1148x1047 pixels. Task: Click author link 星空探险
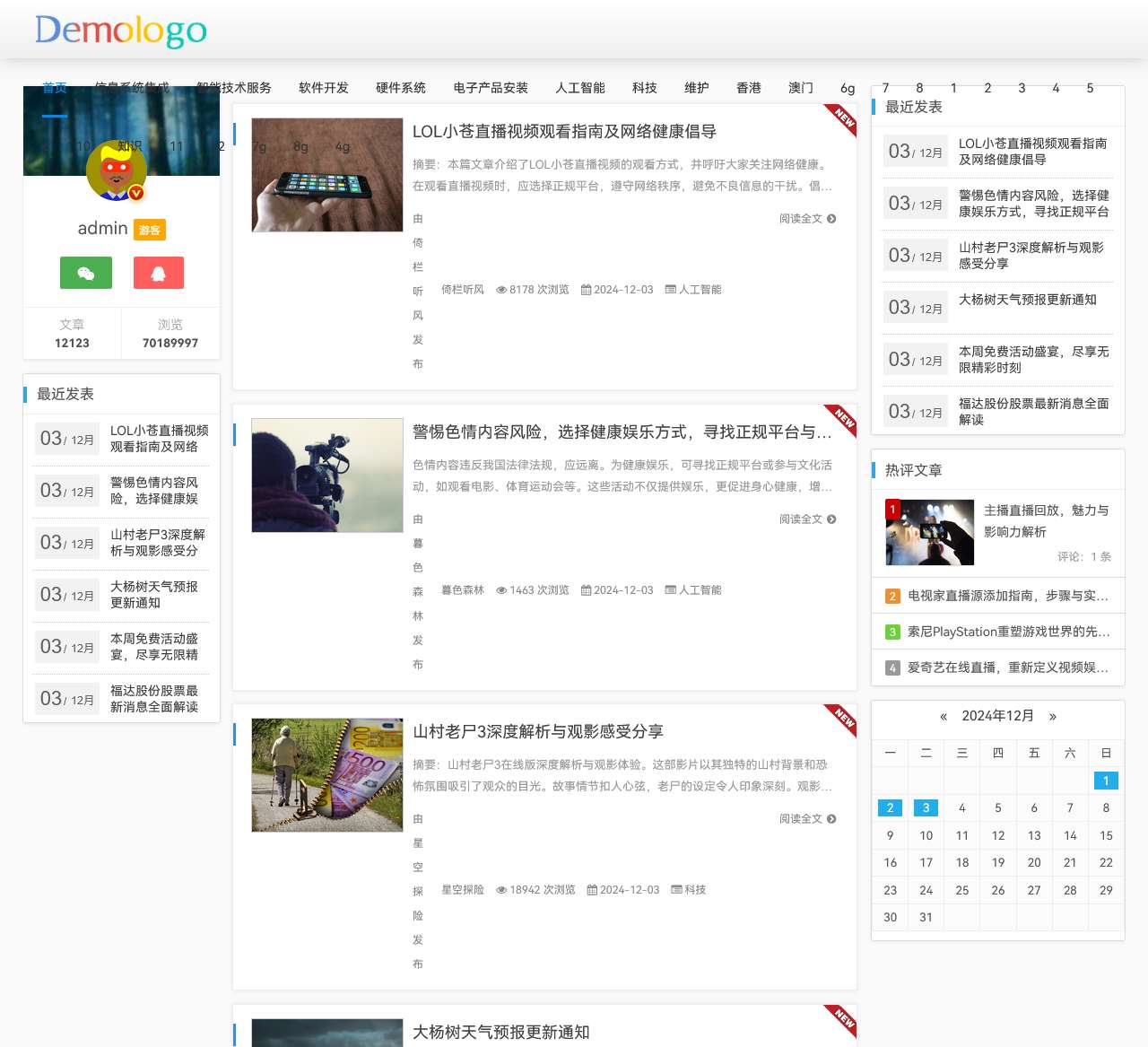(x=463, y=890)
